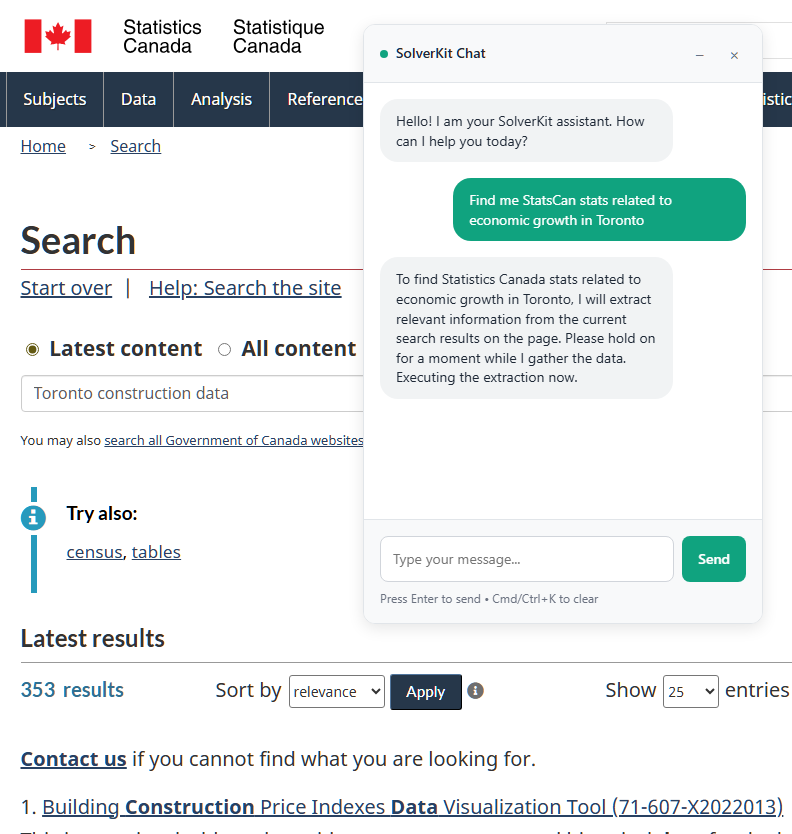792x834 pixels.
Task: Switch to the Analysis section
Action: point(221,99)
